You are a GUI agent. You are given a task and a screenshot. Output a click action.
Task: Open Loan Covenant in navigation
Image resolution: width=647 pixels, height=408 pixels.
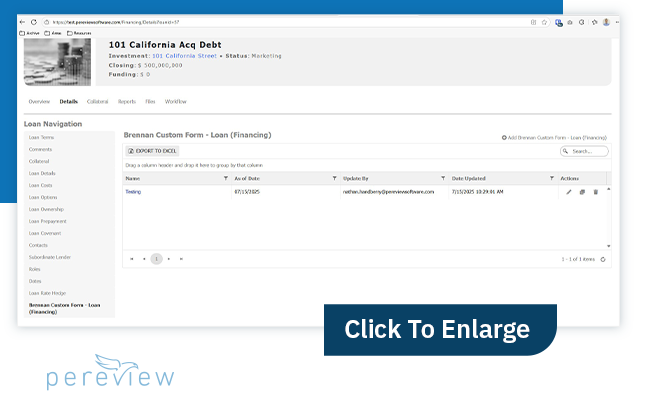[x=45, y=233]
